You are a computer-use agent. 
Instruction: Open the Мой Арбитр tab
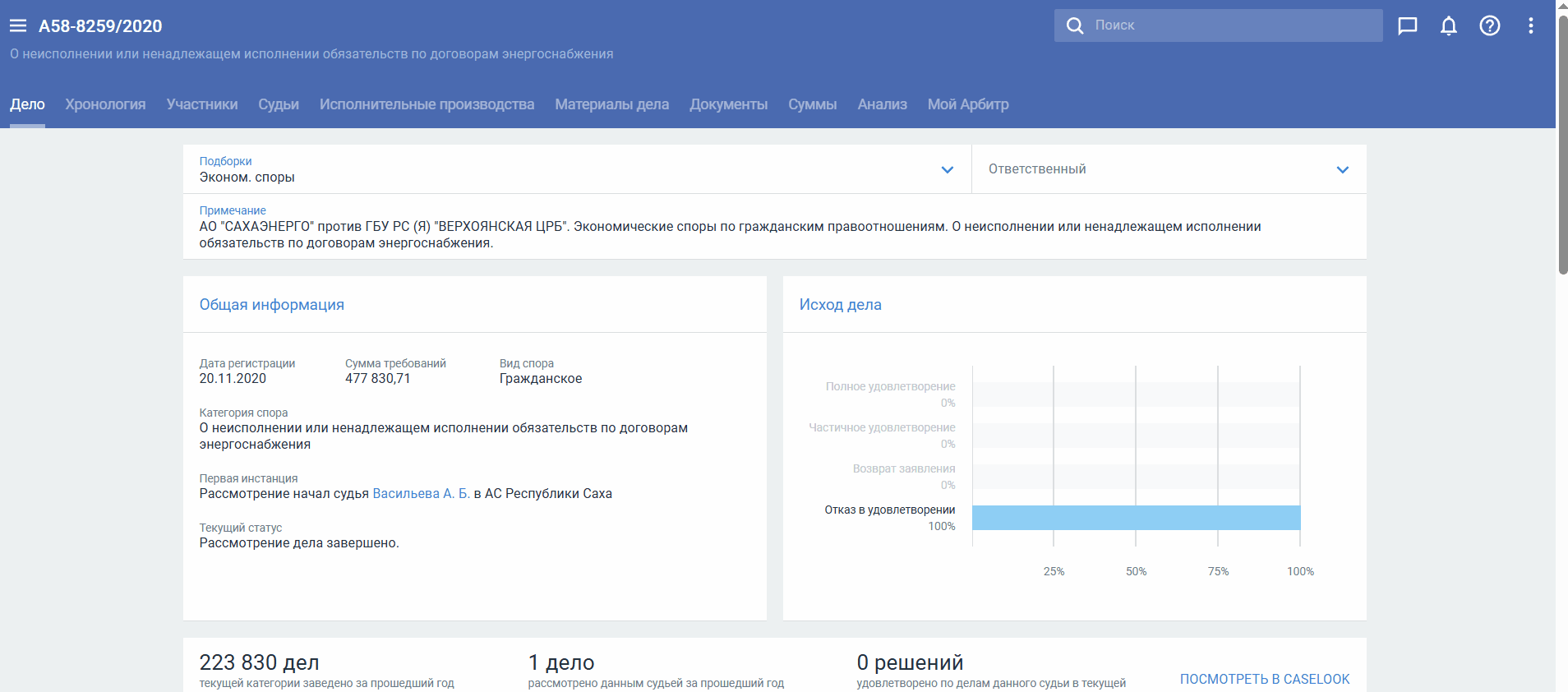[x=967, y=104]
